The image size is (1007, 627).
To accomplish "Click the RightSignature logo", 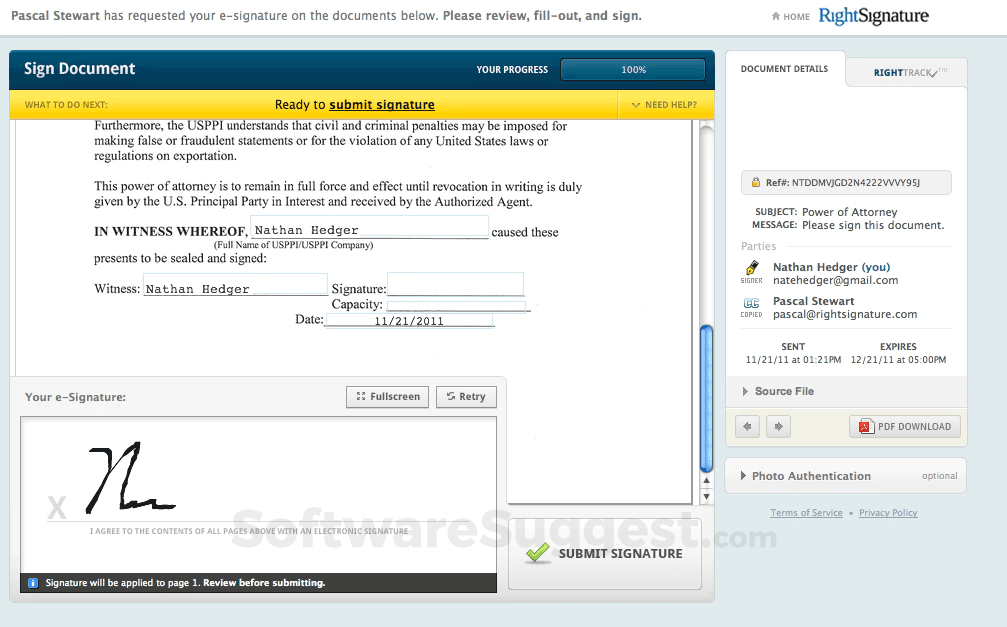I will (873, 16).
